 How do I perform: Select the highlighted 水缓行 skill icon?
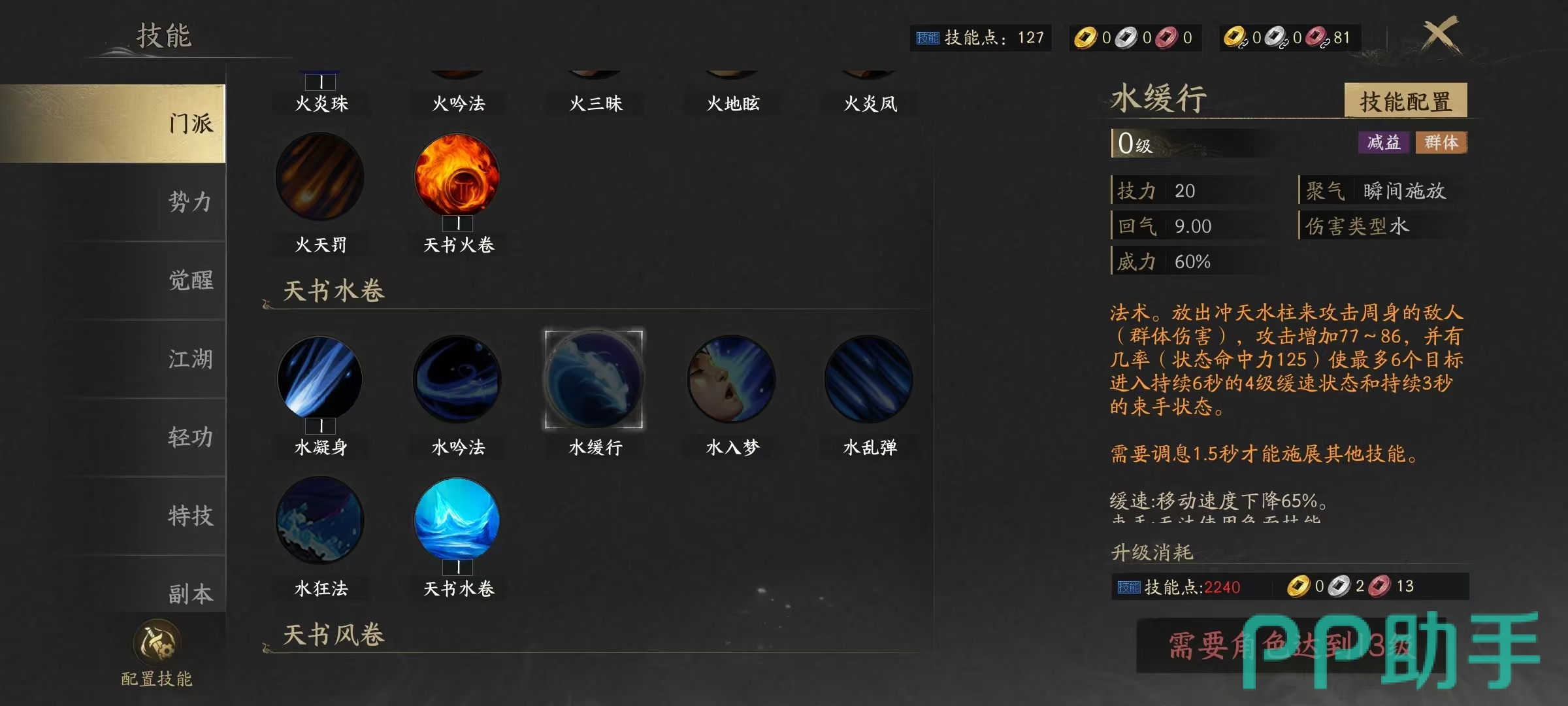tap(595, 379)
